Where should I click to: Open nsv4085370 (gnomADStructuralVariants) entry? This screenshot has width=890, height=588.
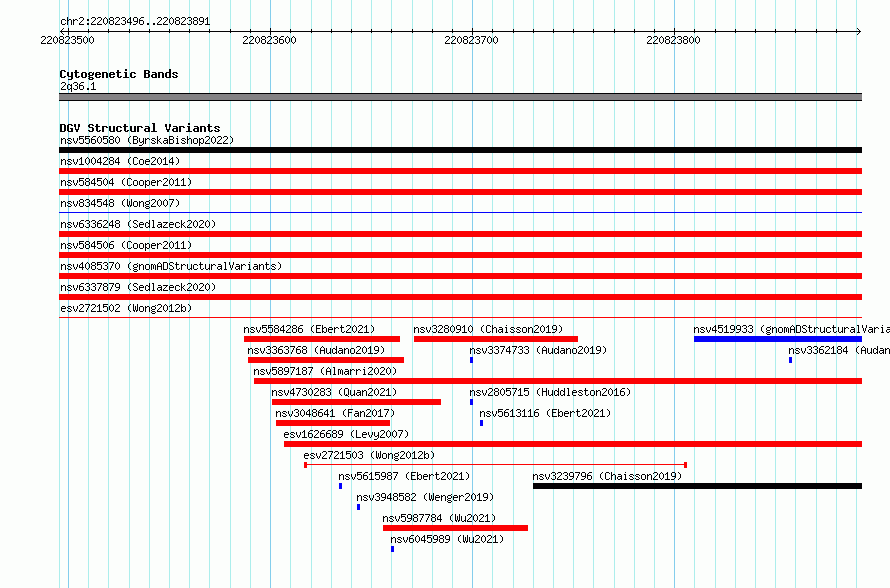(171, 266)
